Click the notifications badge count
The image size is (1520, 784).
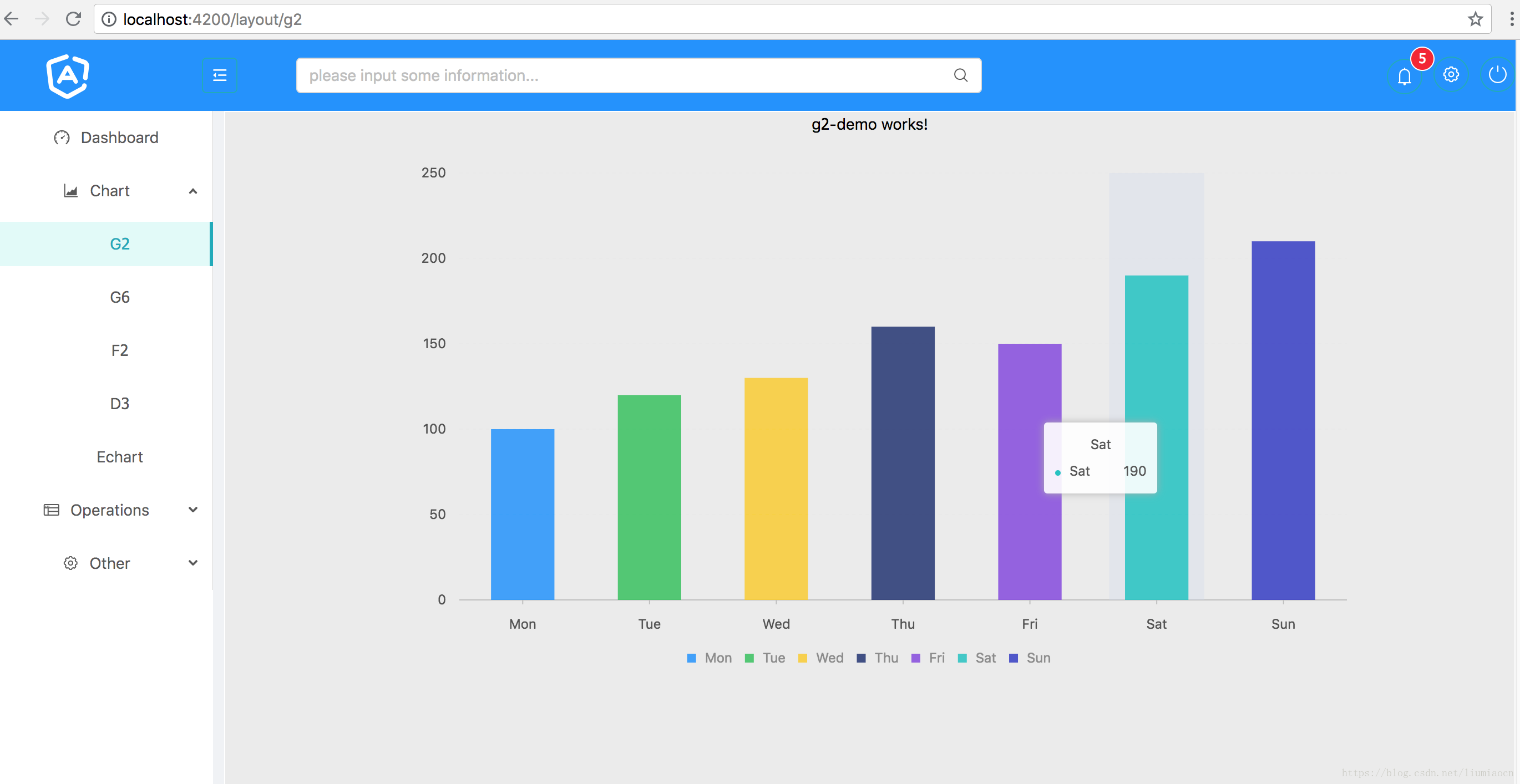pyautogui.click(x=1421, y=59)
